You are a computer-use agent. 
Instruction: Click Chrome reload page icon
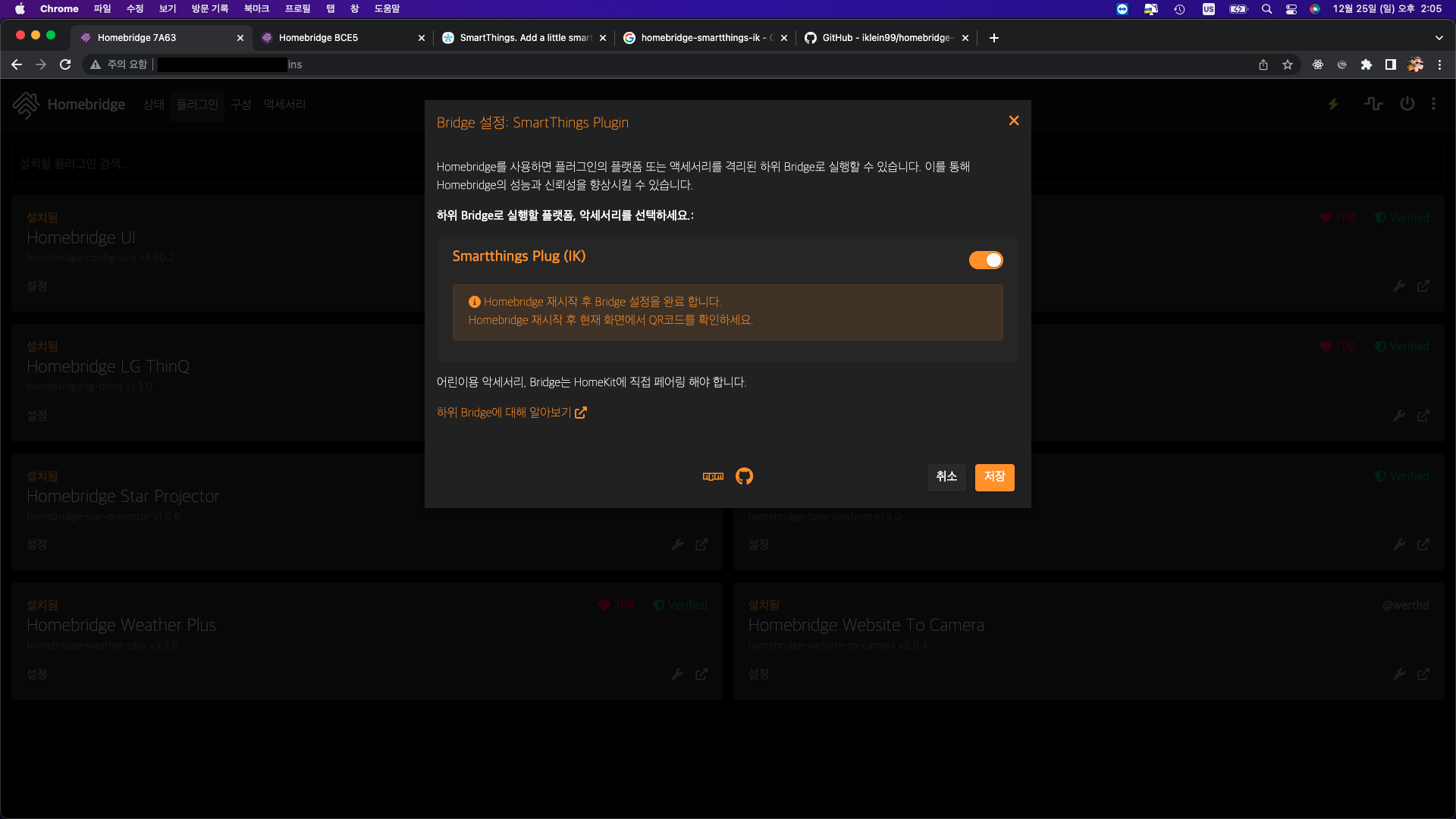click(x=65, y=65)
